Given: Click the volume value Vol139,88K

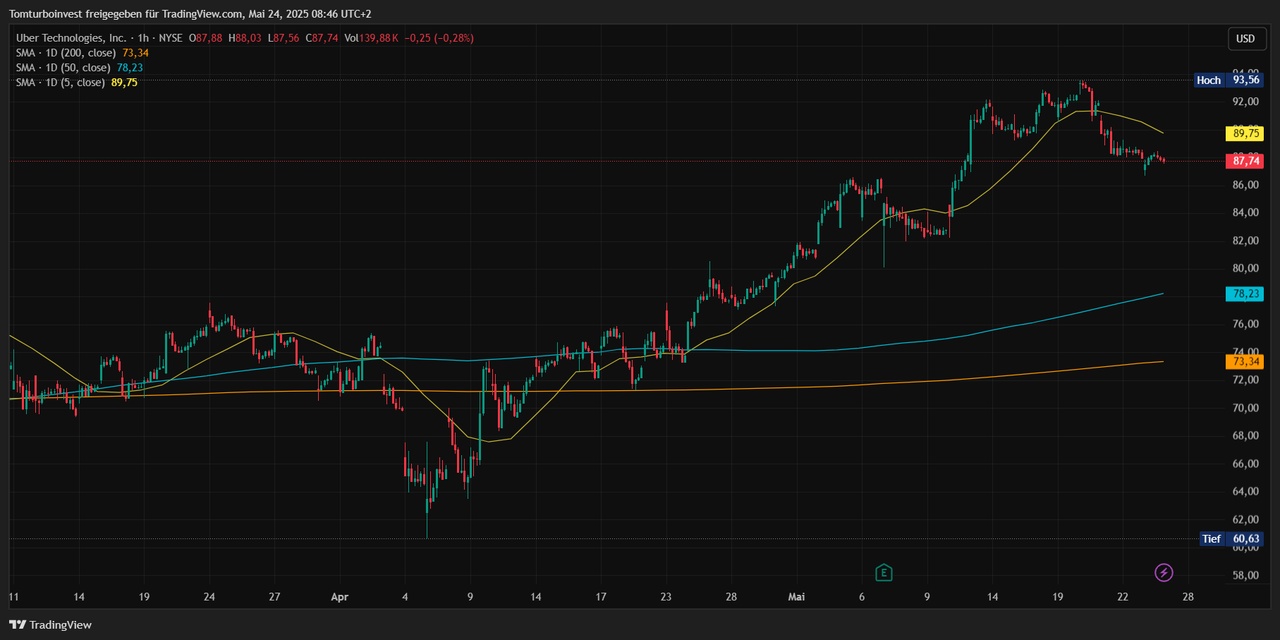Looking at the screenshot, I should tap(371, 38).
